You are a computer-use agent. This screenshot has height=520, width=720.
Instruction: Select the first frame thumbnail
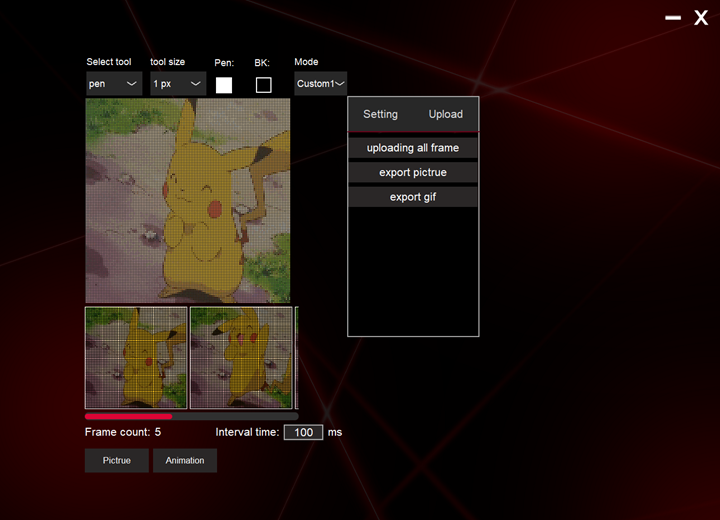click(136, 357)
